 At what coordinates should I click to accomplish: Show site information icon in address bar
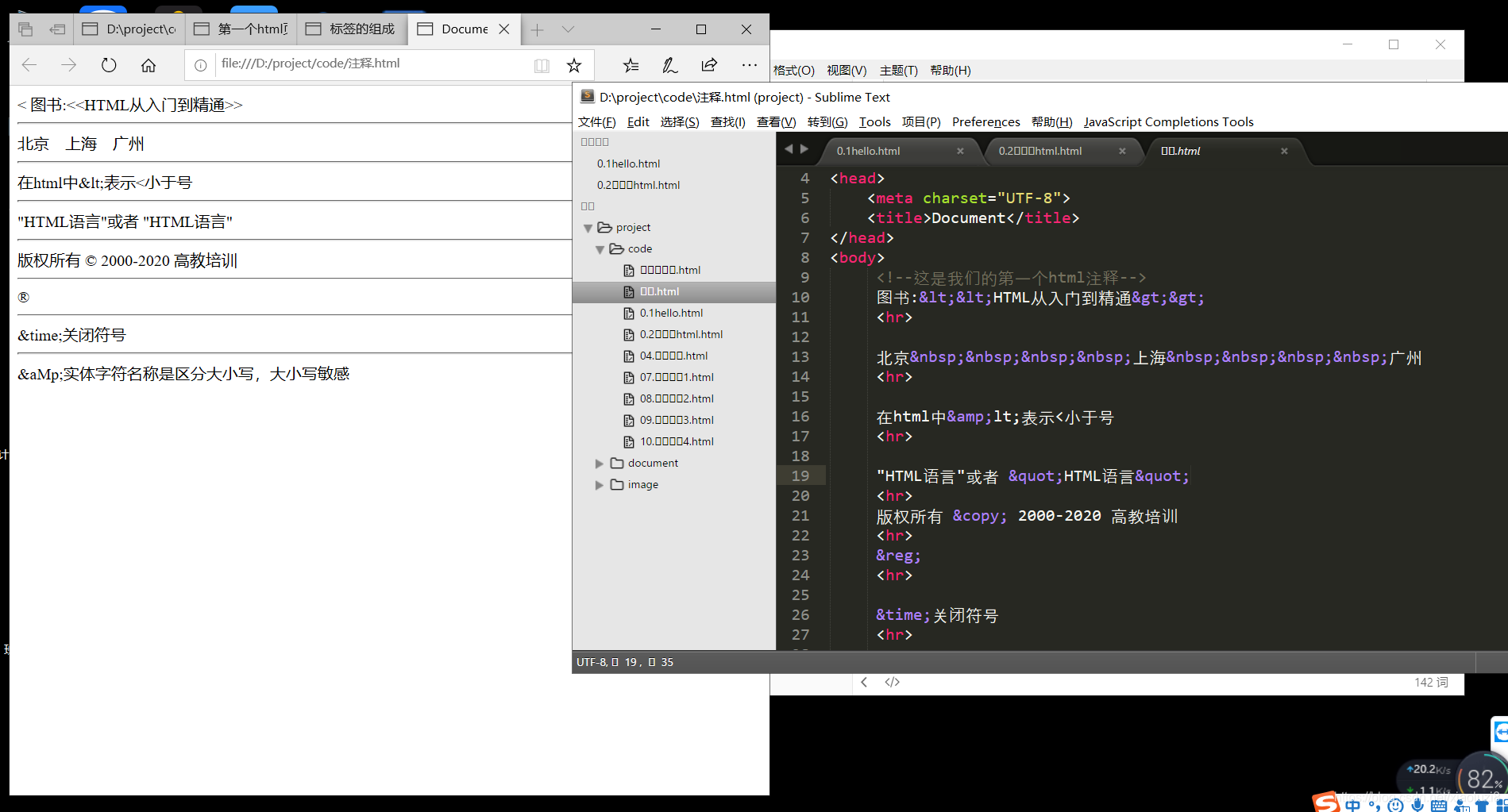[201, 65]
